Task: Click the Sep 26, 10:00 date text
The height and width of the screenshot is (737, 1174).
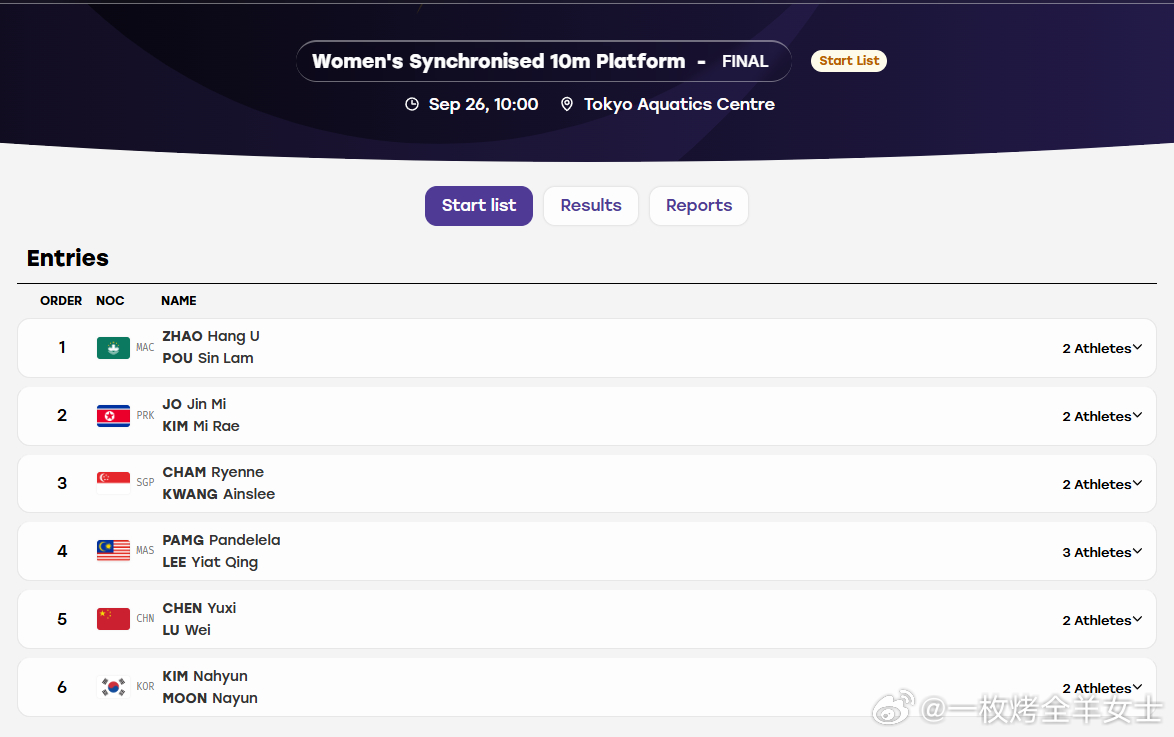Action: (484, 104)
